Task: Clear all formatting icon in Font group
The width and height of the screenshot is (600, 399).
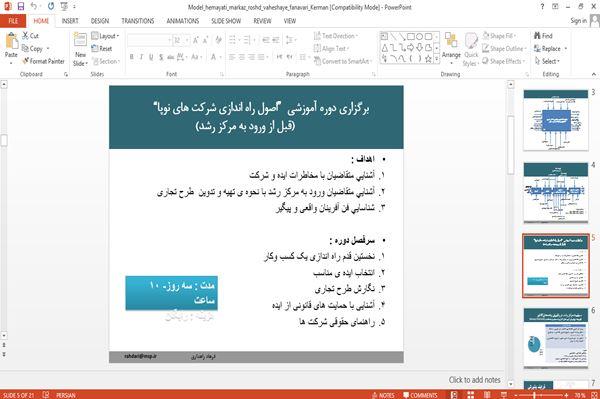Action: (218, 40)
